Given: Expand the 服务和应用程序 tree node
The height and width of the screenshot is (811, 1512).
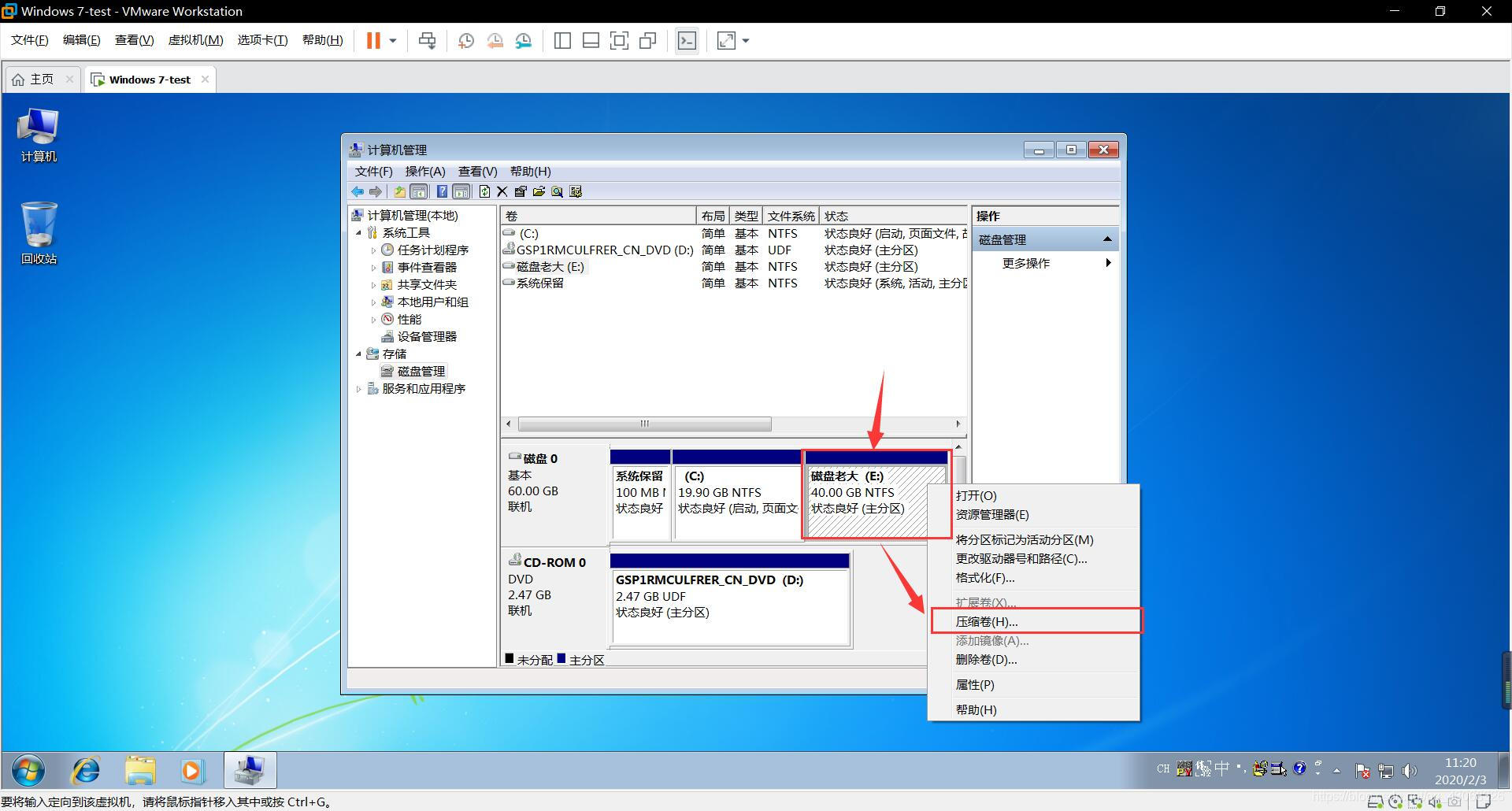Looking at the screenshot, I should pyautogui.click(x=359, y=389).
